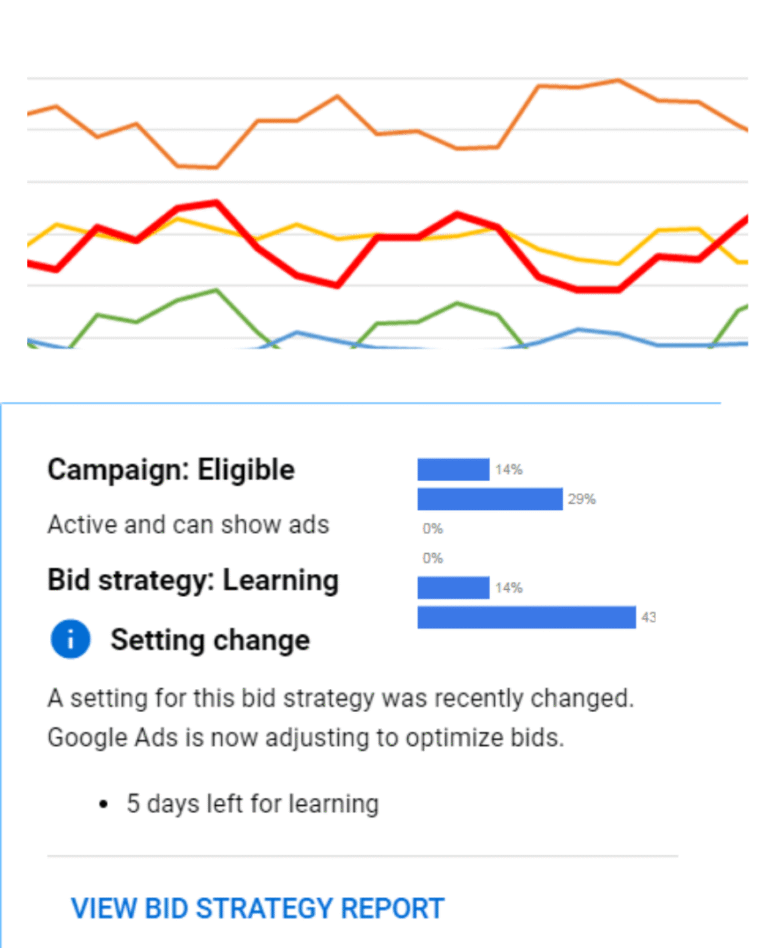Open the View Bid Strategy Report link

pos(257,908)
